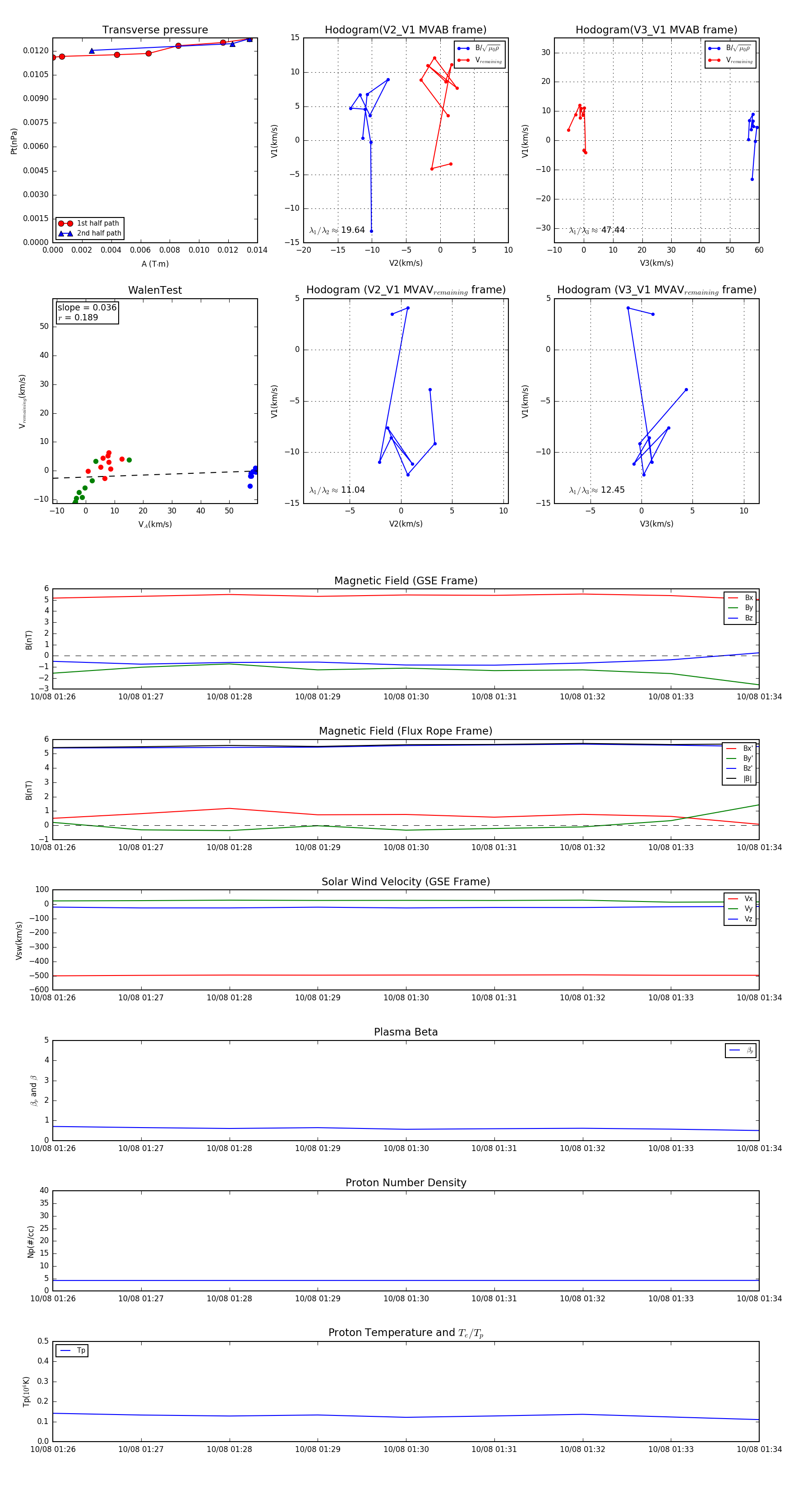Click the 'Hodogram (V2_V1 MVAV remaining frame)' title

click(x=406, y=290)
